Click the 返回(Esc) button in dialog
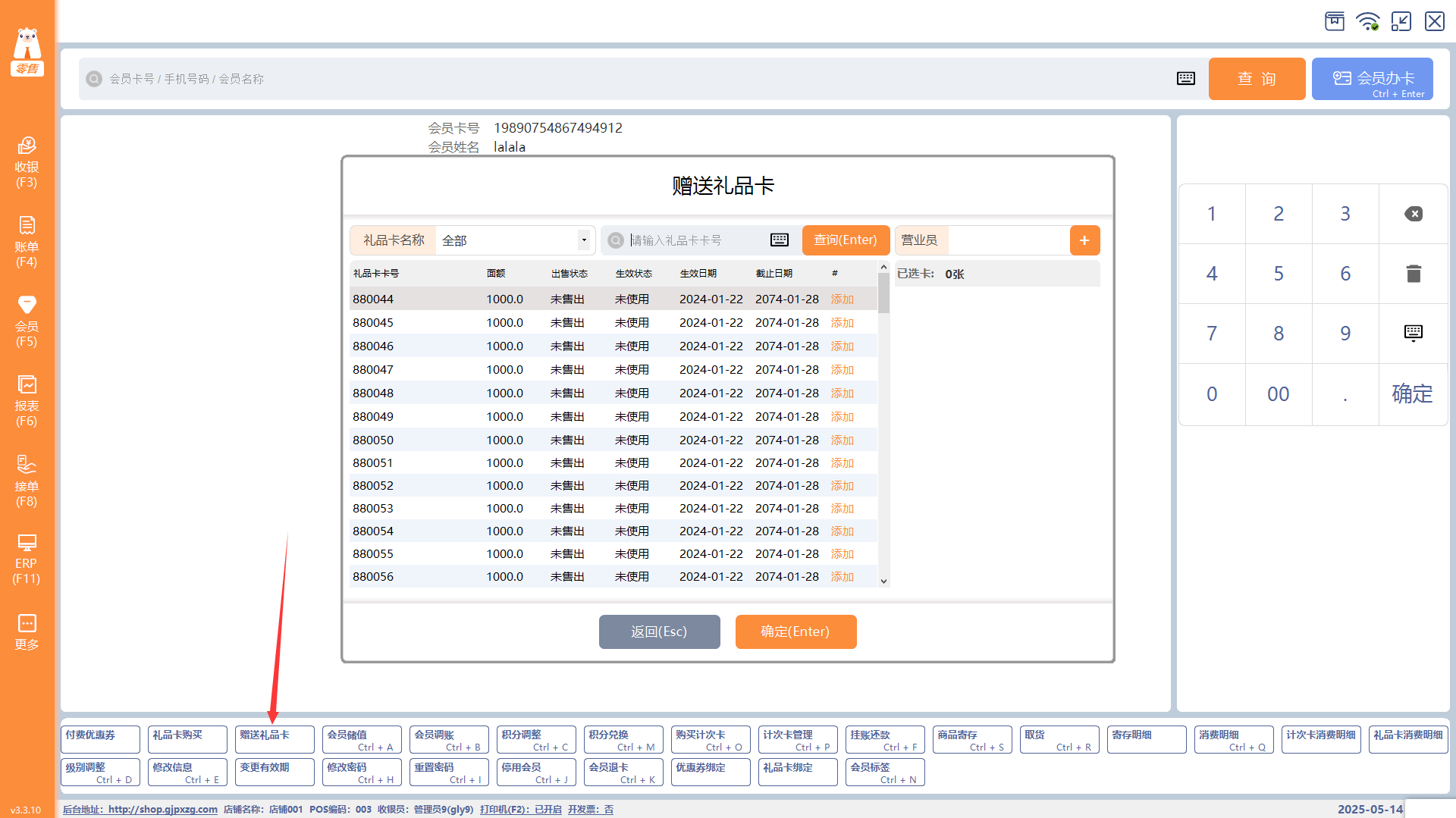The height and width of the screenshot is (818, 1456). (x=659, y=632)
